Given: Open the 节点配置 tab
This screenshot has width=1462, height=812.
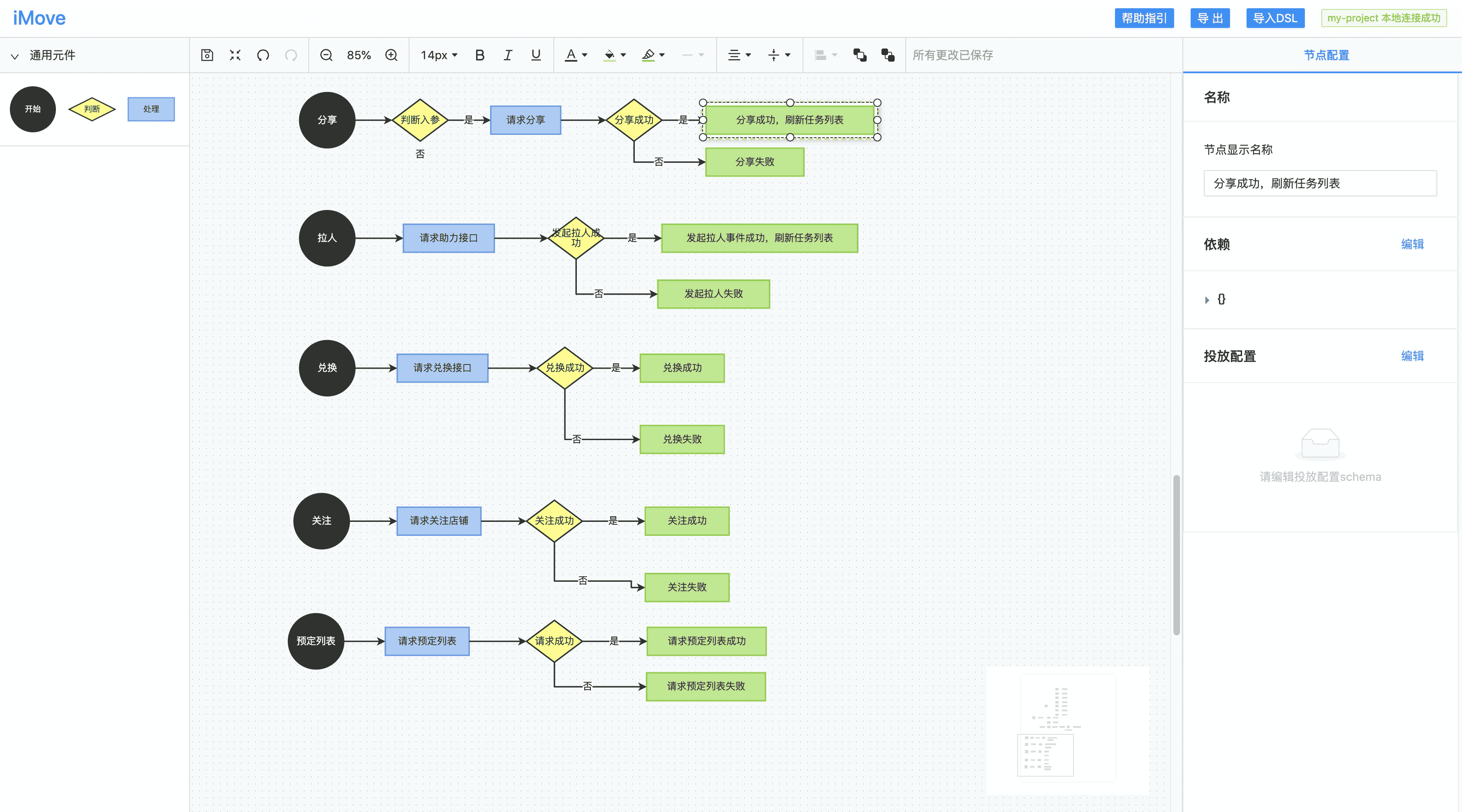Looking at the screenshot, I should point(1326,55).
